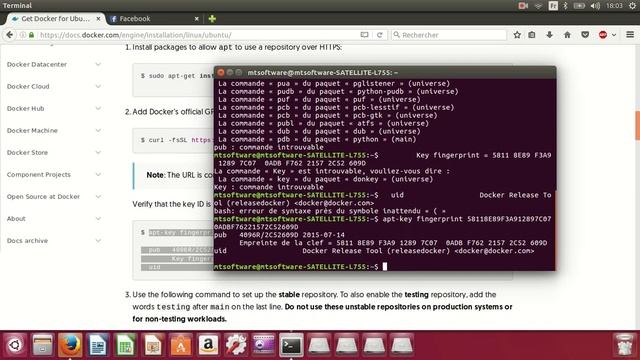
Task: Open Wi-Fi network indicator menu
Action: [538, 6]
